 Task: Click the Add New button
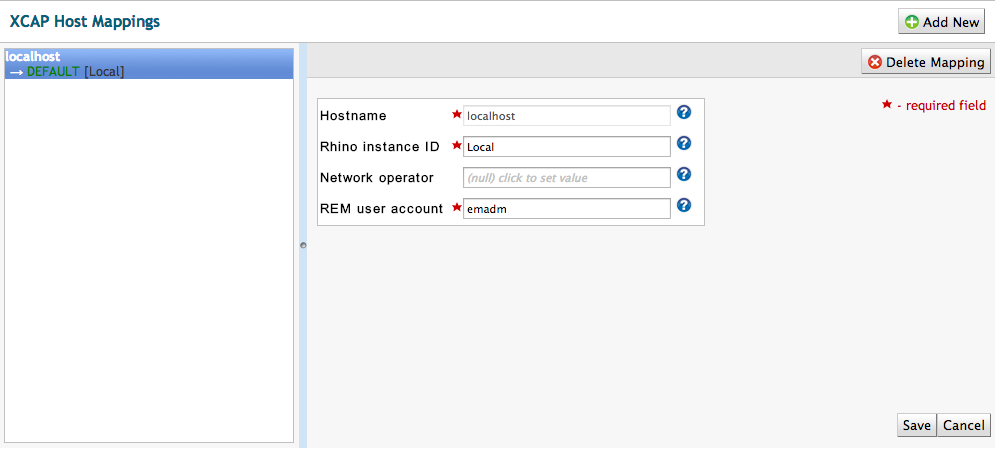942,22
